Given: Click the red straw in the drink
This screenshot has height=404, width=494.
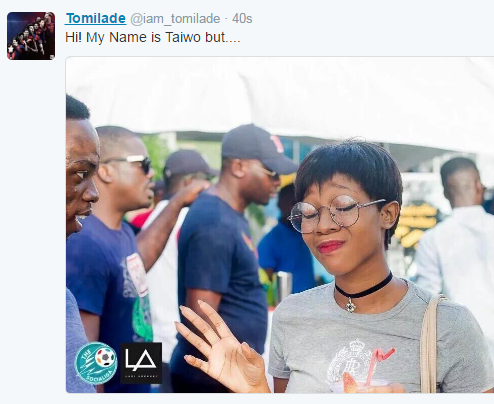Looking at the screenshot, I should [380, 364].
